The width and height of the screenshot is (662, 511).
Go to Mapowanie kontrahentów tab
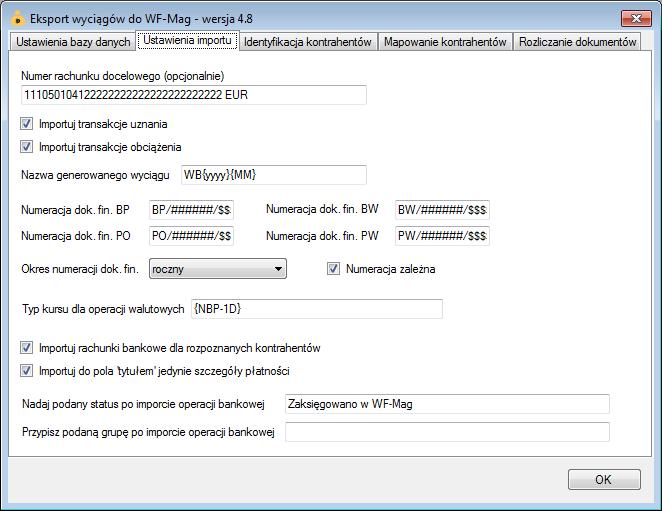pyautogui.click(x=445, y=42)
